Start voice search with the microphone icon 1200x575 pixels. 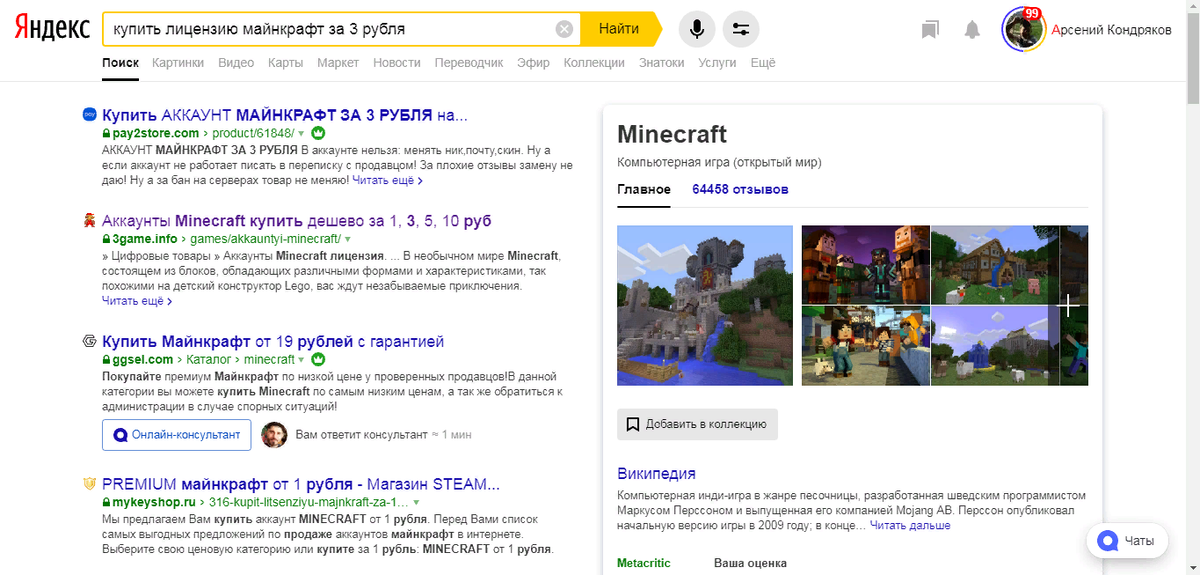(697, 29)
